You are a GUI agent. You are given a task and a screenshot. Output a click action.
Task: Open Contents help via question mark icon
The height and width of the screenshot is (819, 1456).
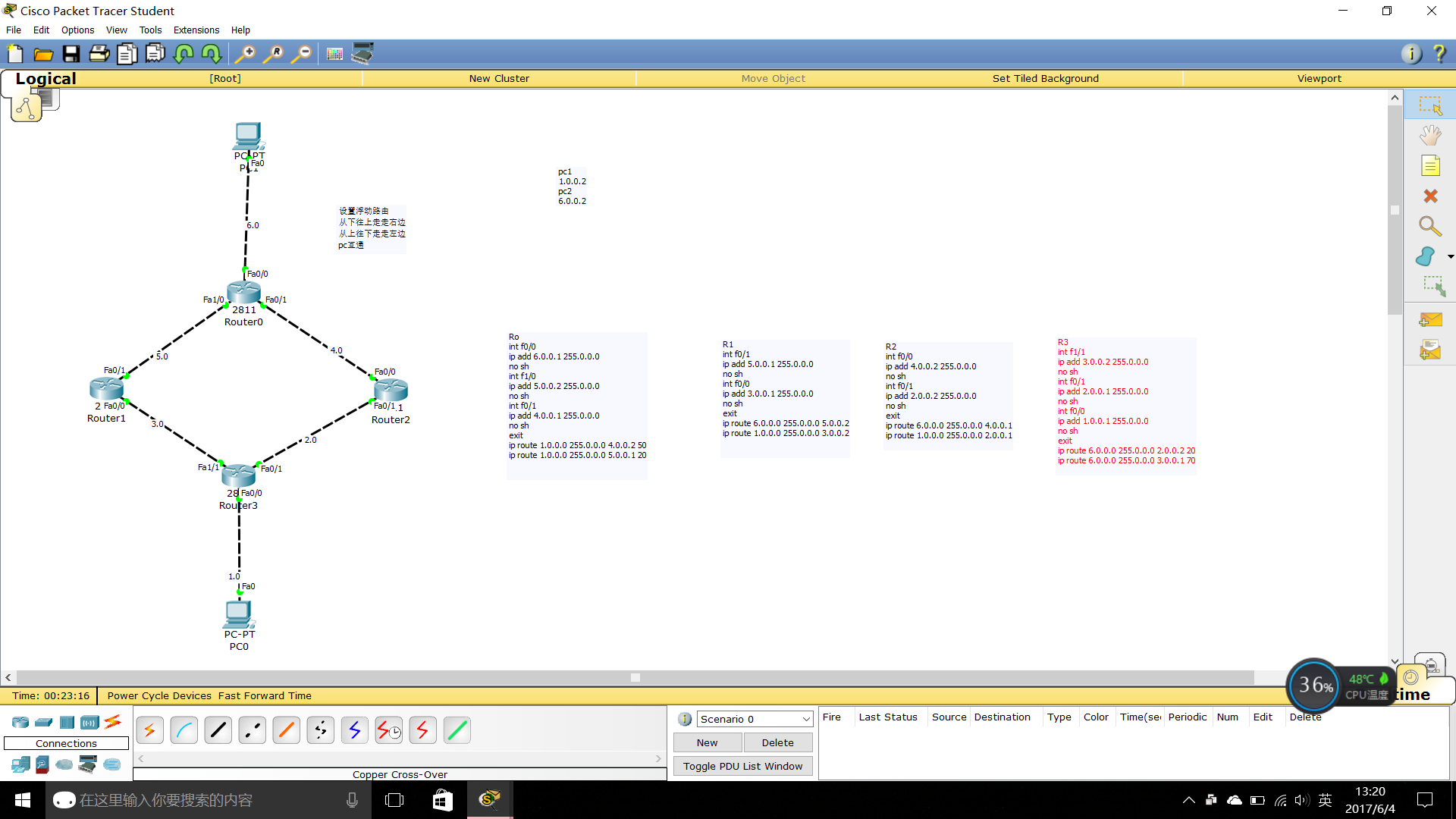[x=1439, y=54]
